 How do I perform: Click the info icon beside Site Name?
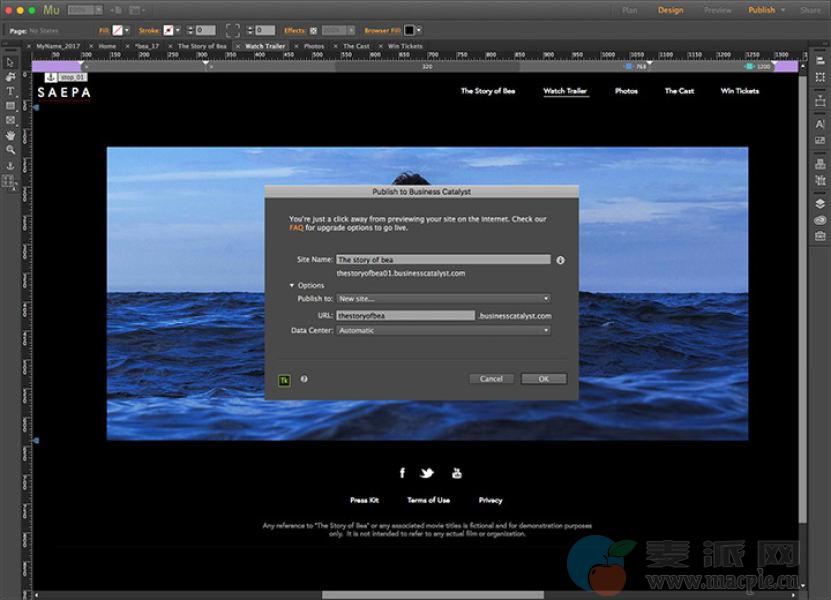click(x=560, y=260)
